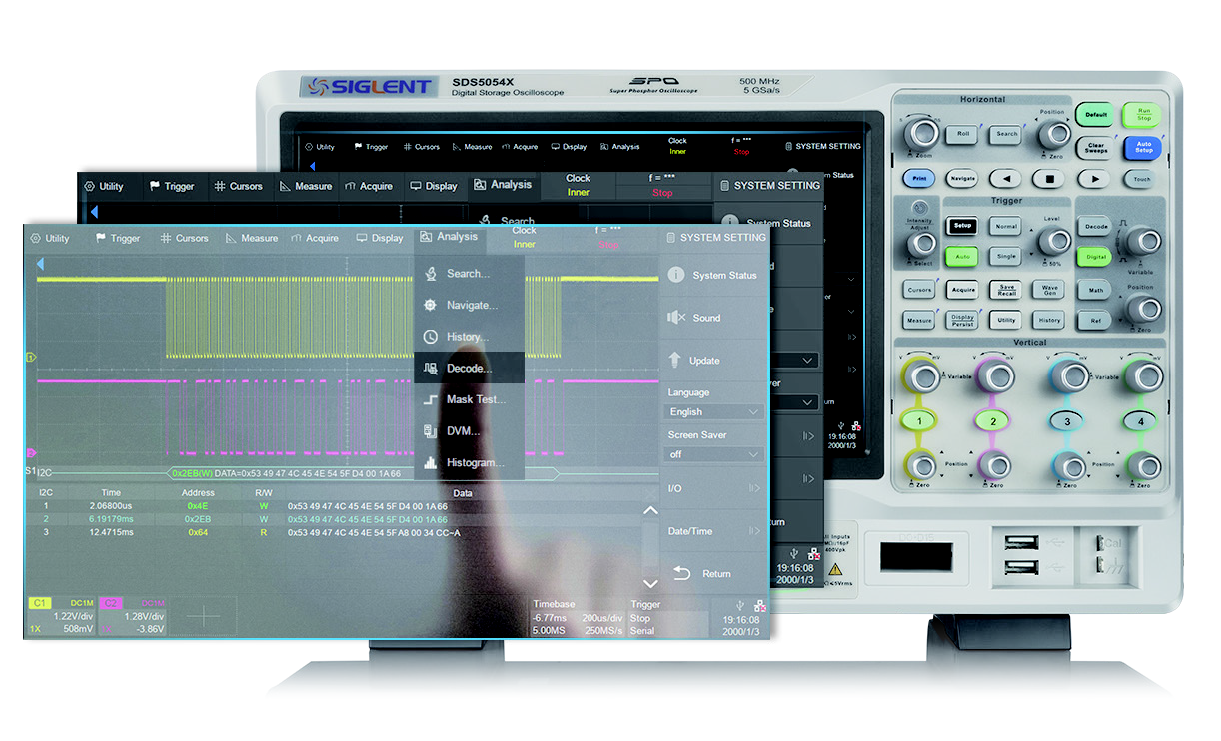Image resolution: width=1221 pixels, height=741 pixels.
Task: Open the Acquire menu in the front window
Action: click(315, 239)
